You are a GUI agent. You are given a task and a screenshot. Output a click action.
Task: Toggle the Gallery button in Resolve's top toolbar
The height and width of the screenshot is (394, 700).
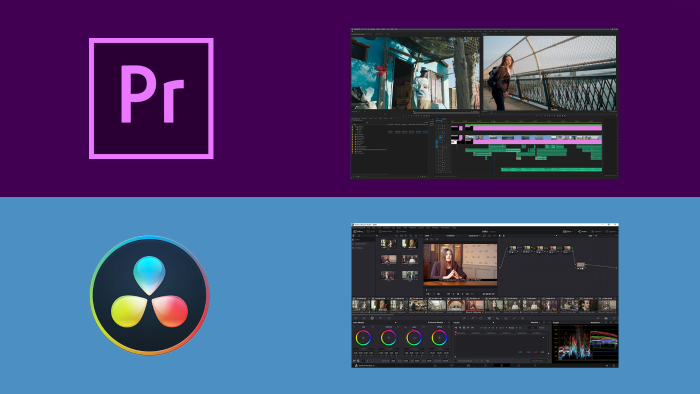[x=358, y=231]
